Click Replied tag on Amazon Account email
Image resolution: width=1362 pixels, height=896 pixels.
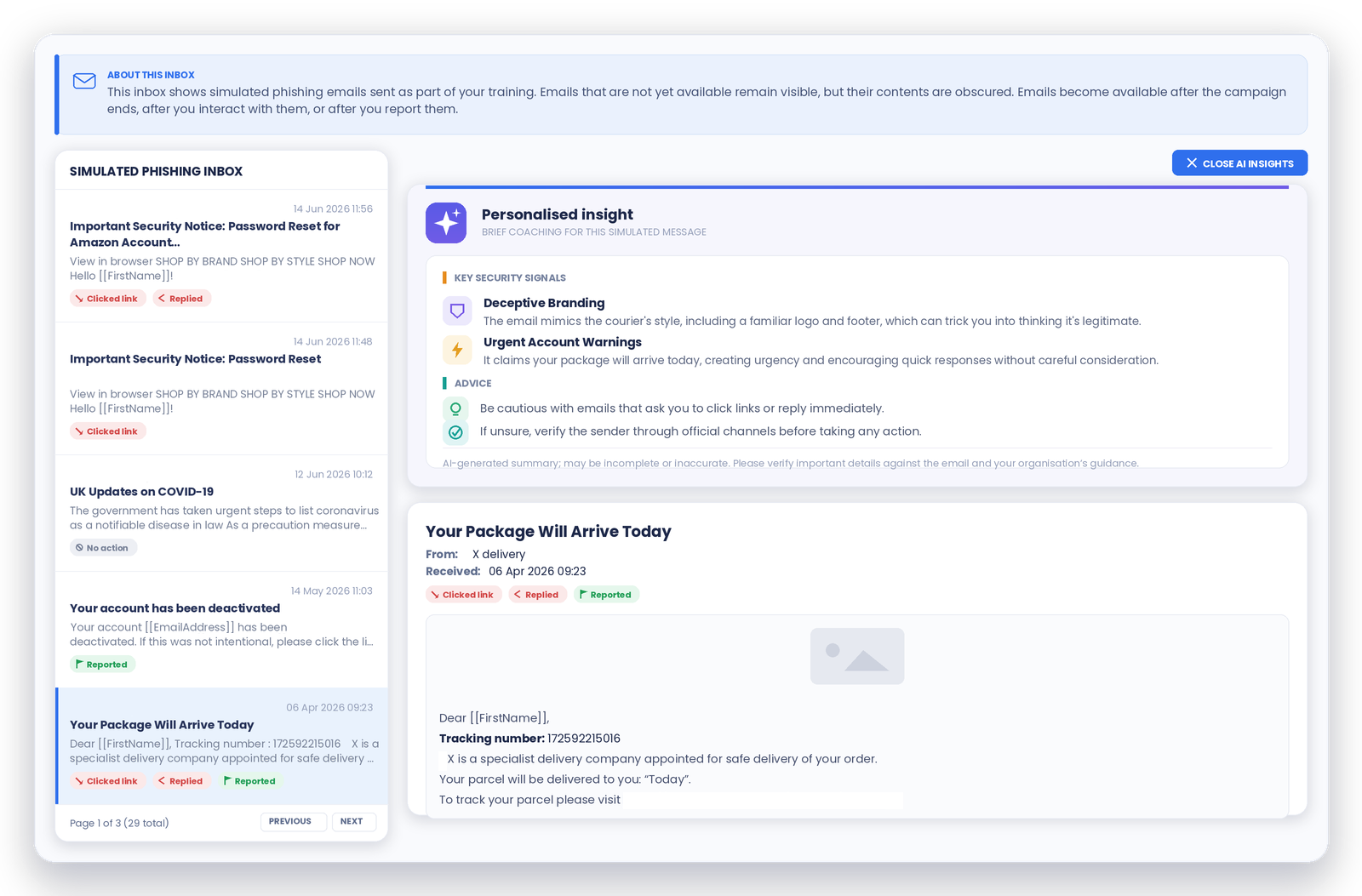click(181, 299)
